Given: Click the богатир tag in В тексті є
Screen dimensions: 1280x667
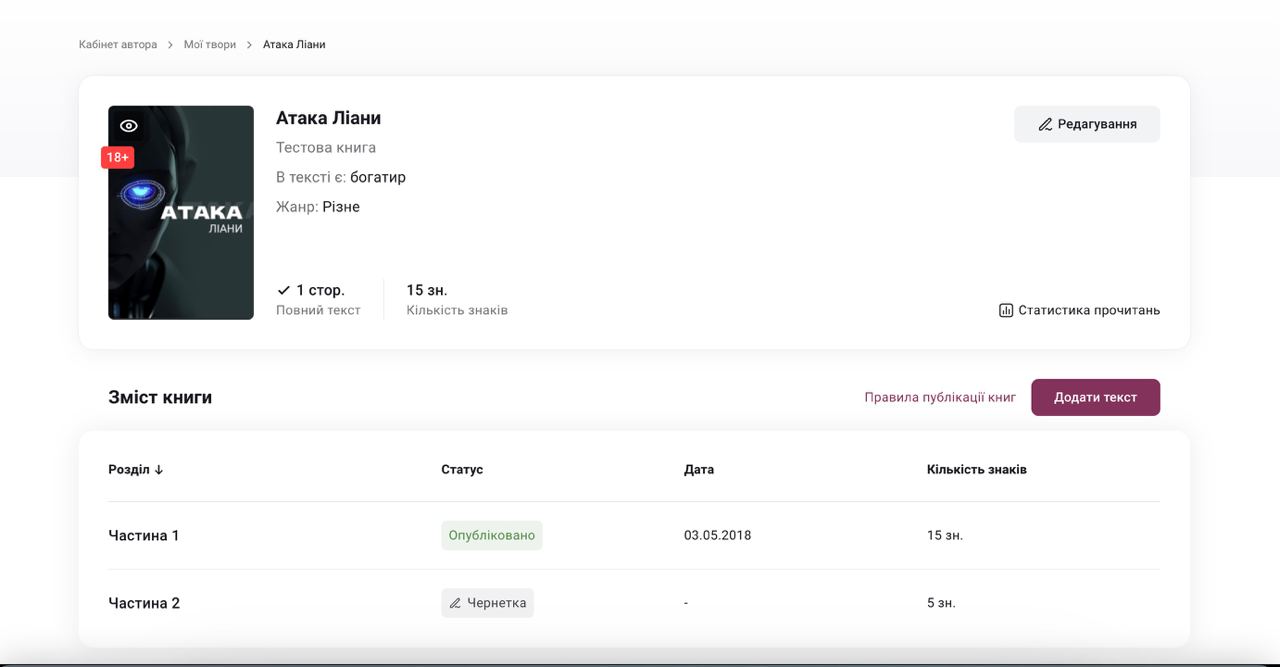Looking at the screenshot, I should click(378, 177).
